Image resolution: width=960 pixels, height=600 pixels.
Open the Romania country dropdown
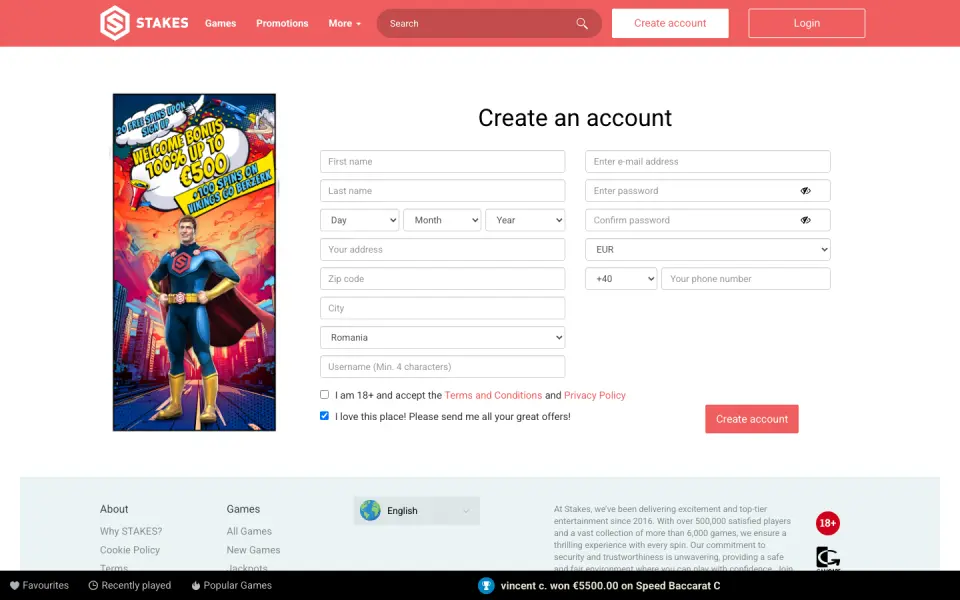coord(443,337)
